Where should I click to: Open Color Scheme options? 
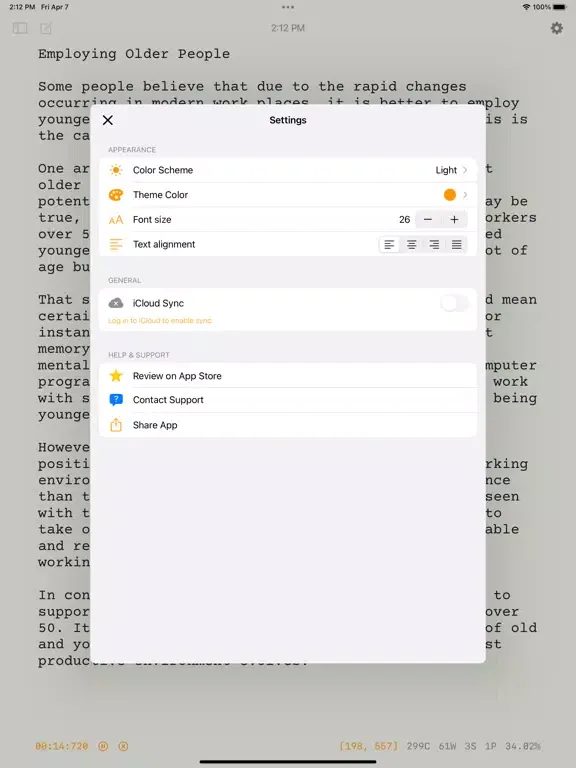(288, 170)
